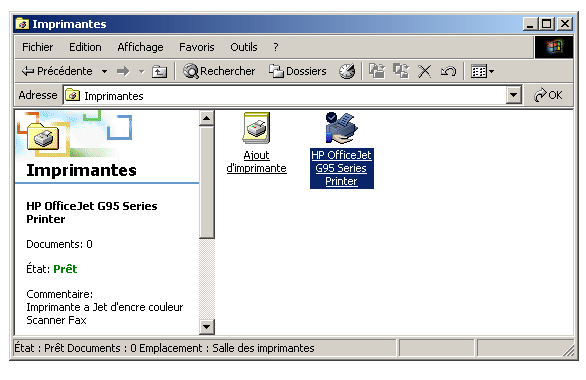
Task: Click the window resize grip
Action: [x=569, y=350]
